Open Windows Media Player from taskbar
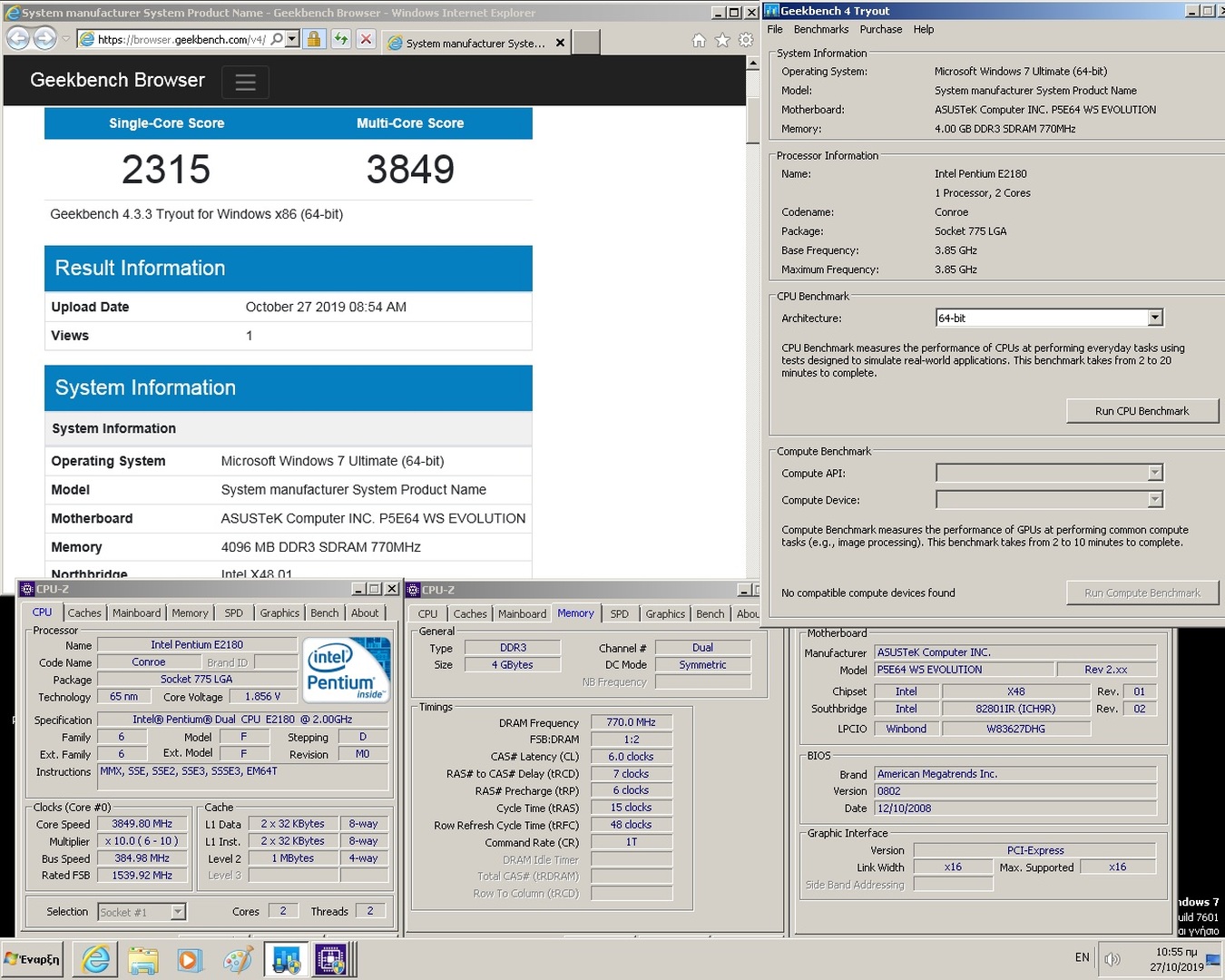This screenshot has width=1225, height=980. (190, 959)
